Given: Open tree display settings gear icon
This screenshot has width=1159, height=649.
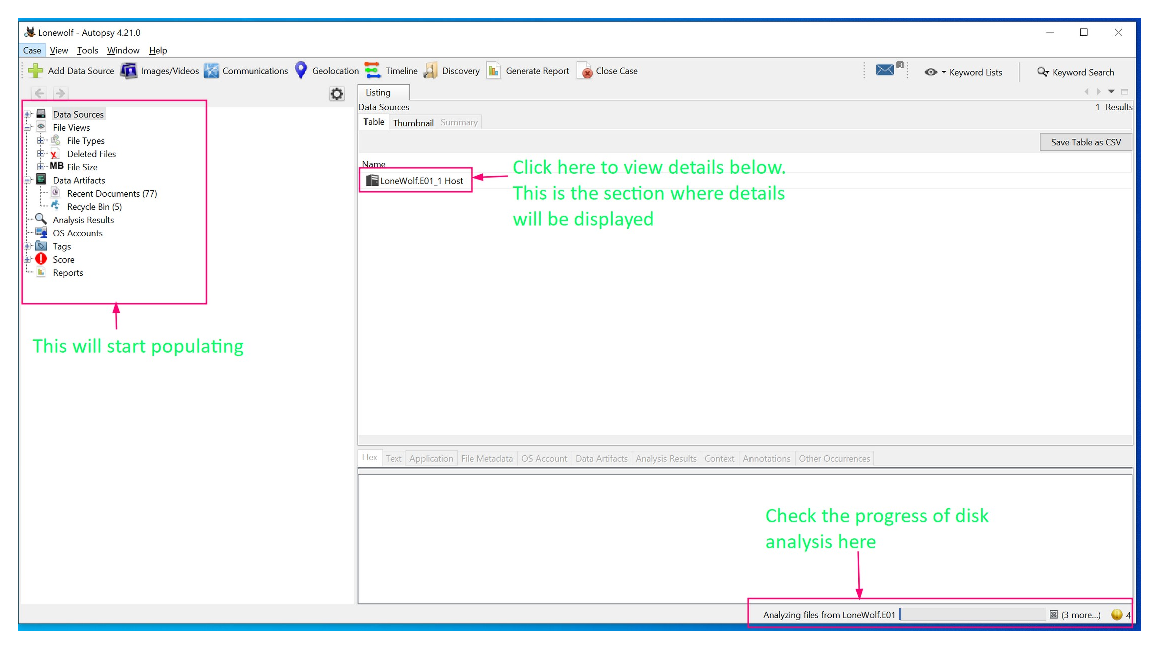Looking at the screenshot, I should (x=337, y=94).
